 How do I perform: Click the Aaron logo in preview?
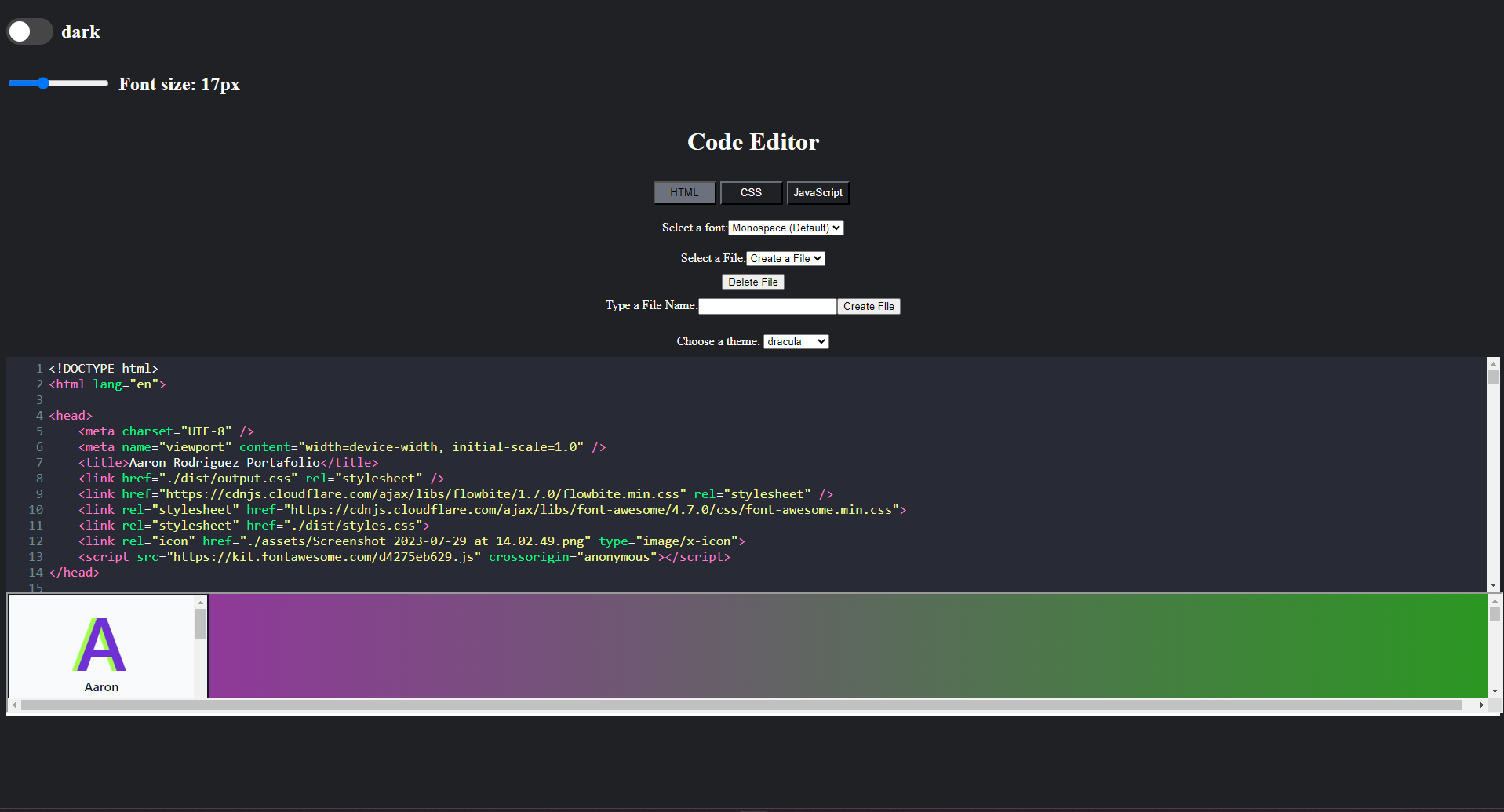100,645
